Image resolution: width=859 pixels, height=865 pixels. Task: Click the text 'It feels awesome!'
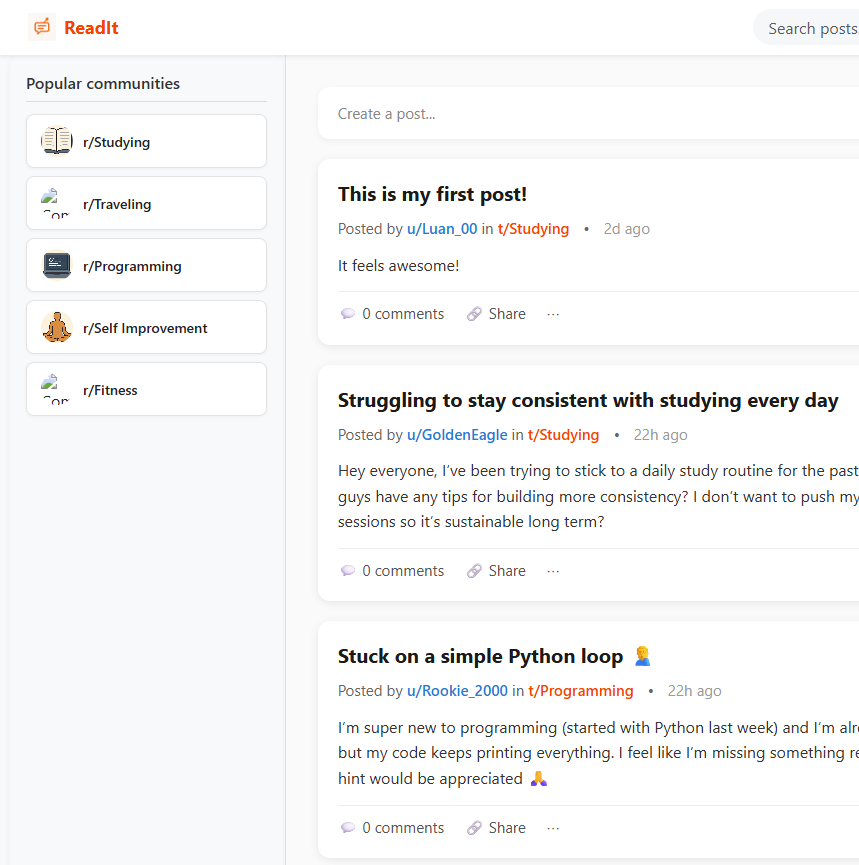(398, 266)
